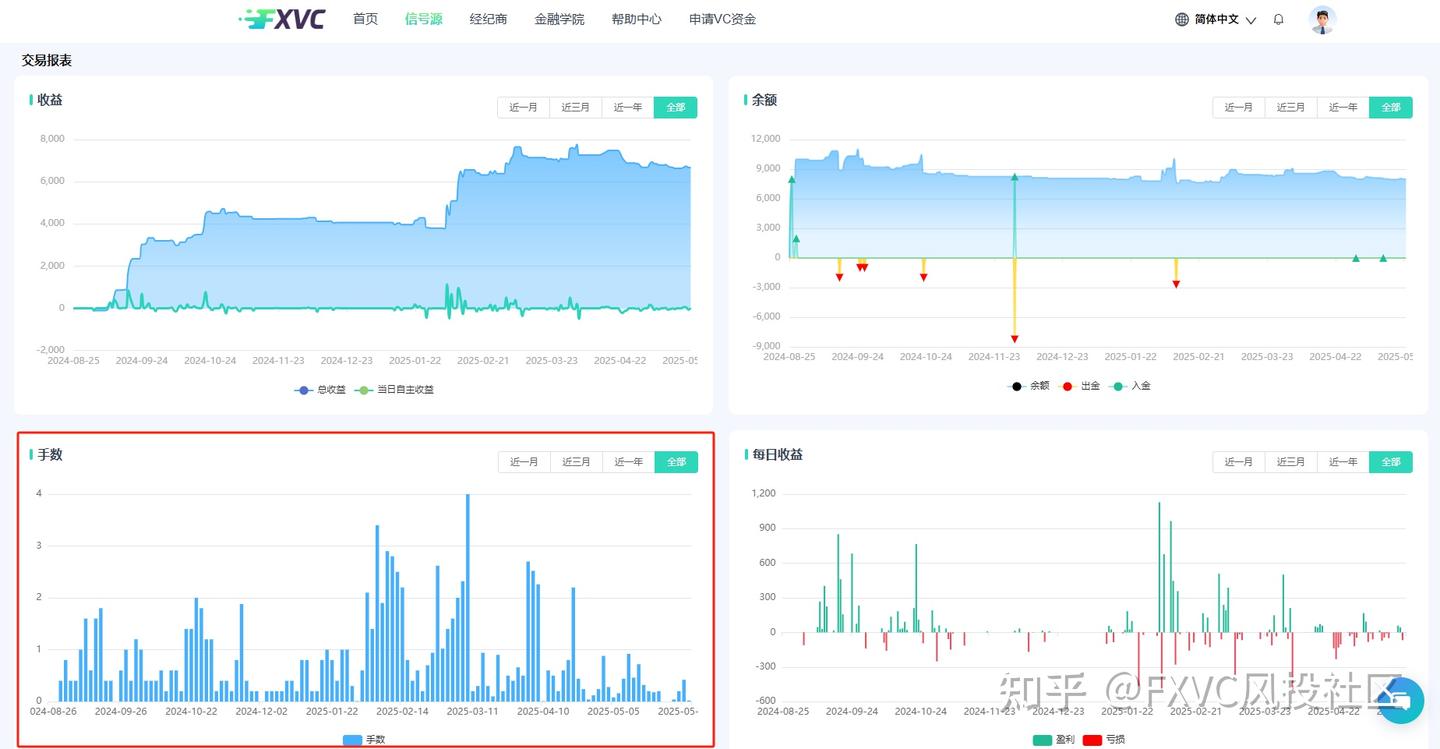Toggle 亏损 legend series
This screenshot has height=749, width=1440.
(1104, 740)
